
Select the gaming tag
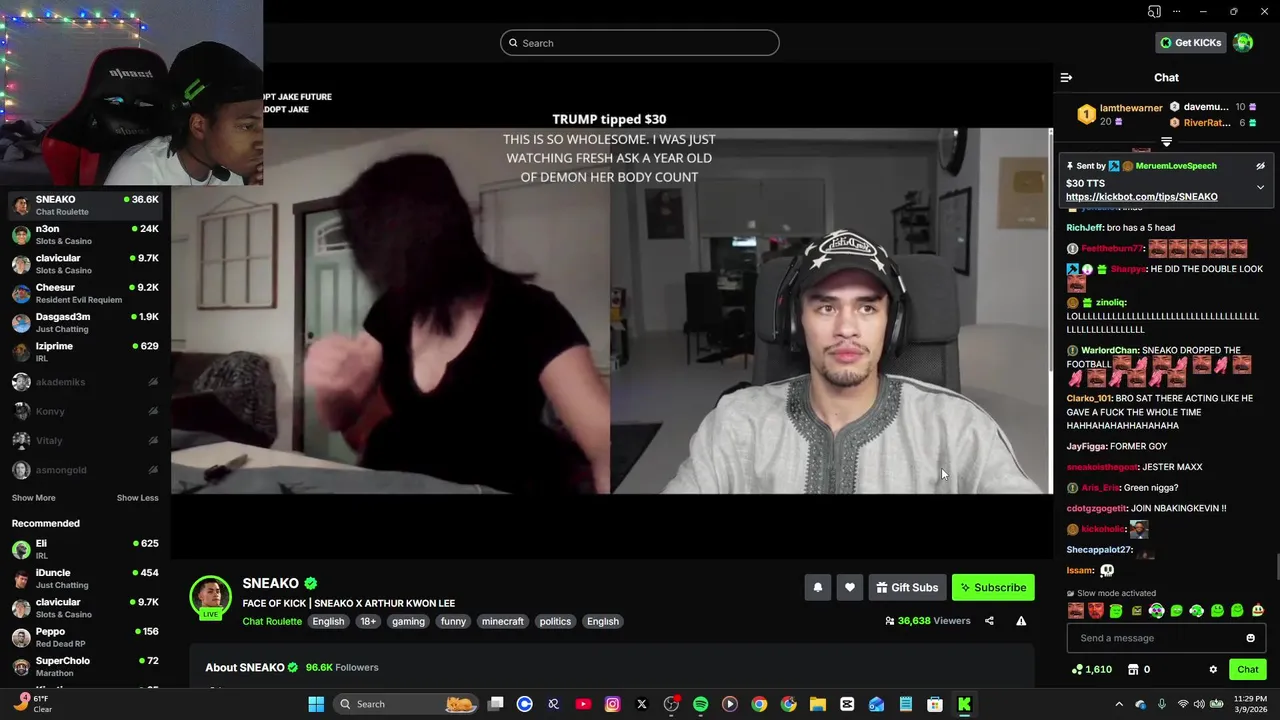point(408,621)
